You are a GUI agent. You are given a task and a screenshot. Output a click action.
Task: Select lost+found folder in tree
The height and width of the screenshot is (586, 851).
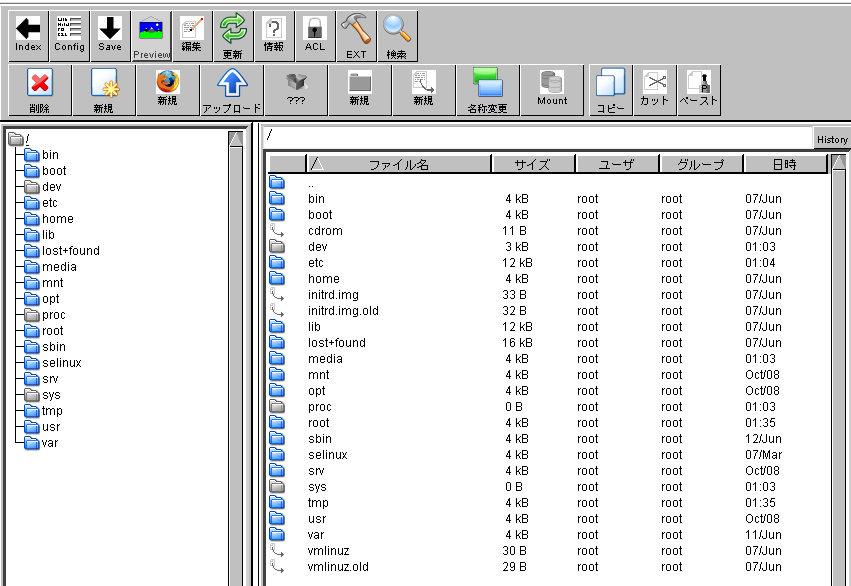62,251
